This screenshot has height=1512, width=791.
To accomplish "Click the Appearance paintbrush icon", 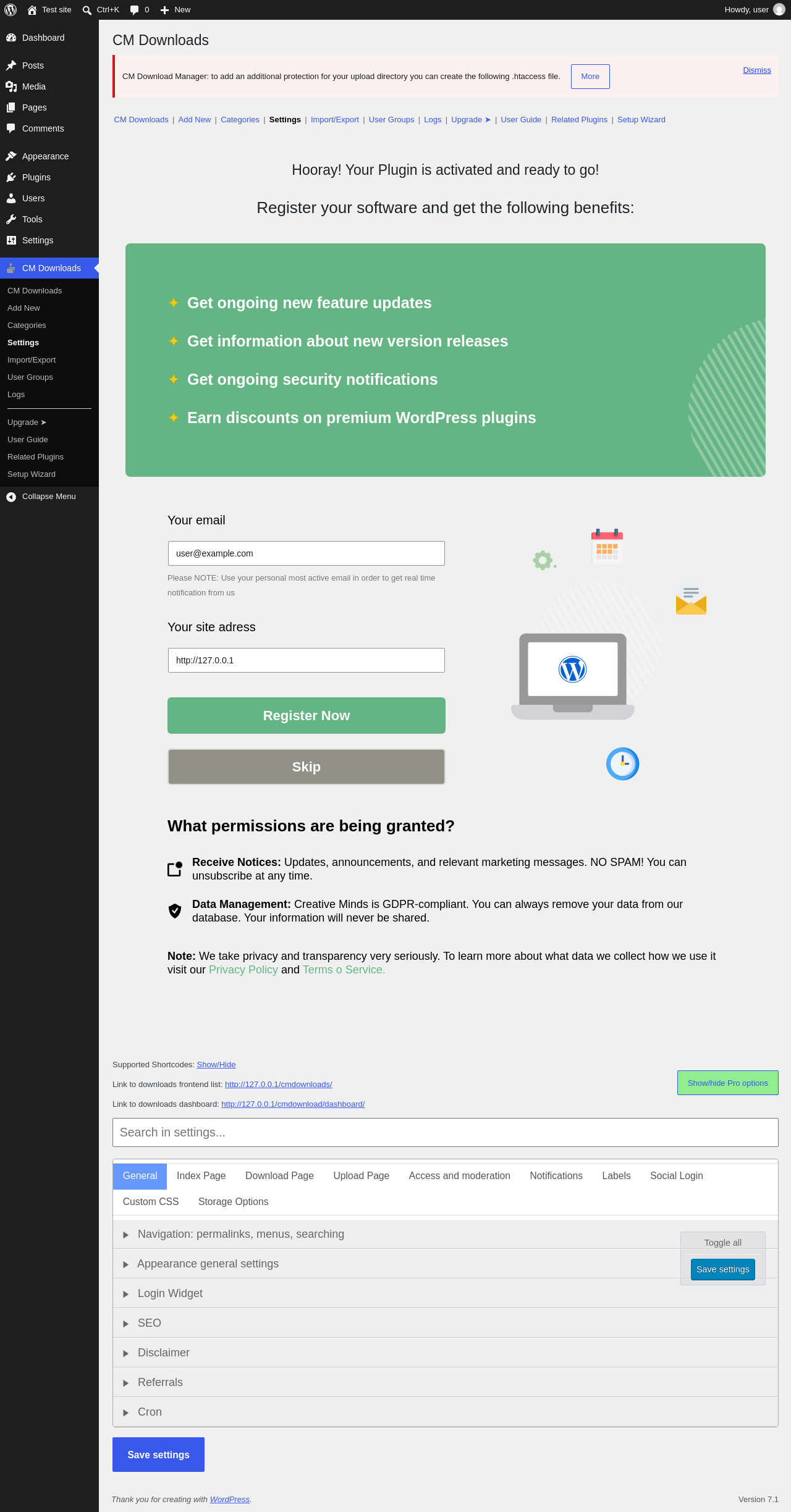I will point(11,156).
